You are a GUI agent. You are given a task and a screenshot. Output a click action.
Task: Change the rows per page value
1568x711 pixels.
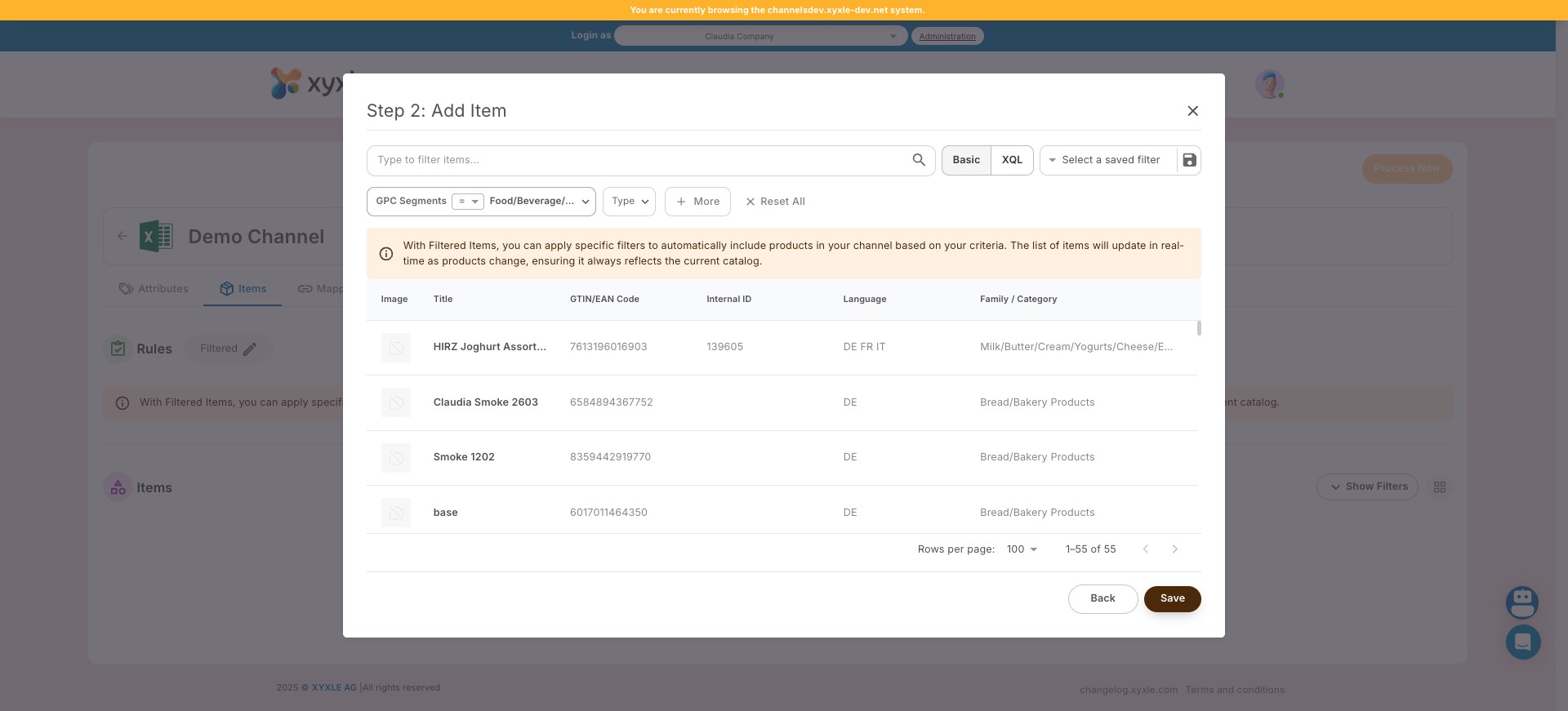[x=1022, y=549]
